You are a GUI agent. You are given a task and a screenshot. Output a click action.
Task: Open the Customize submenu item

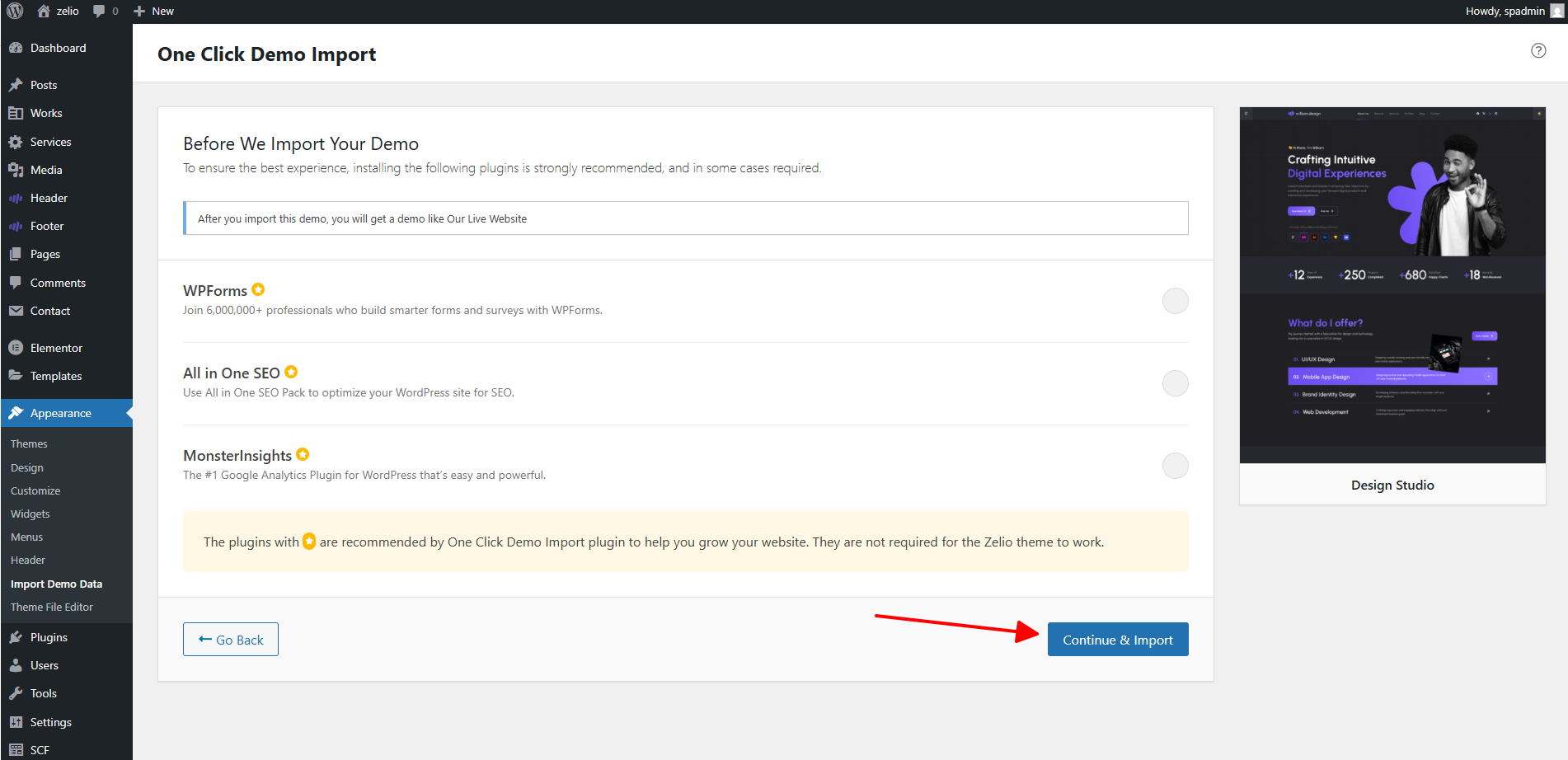35,490
